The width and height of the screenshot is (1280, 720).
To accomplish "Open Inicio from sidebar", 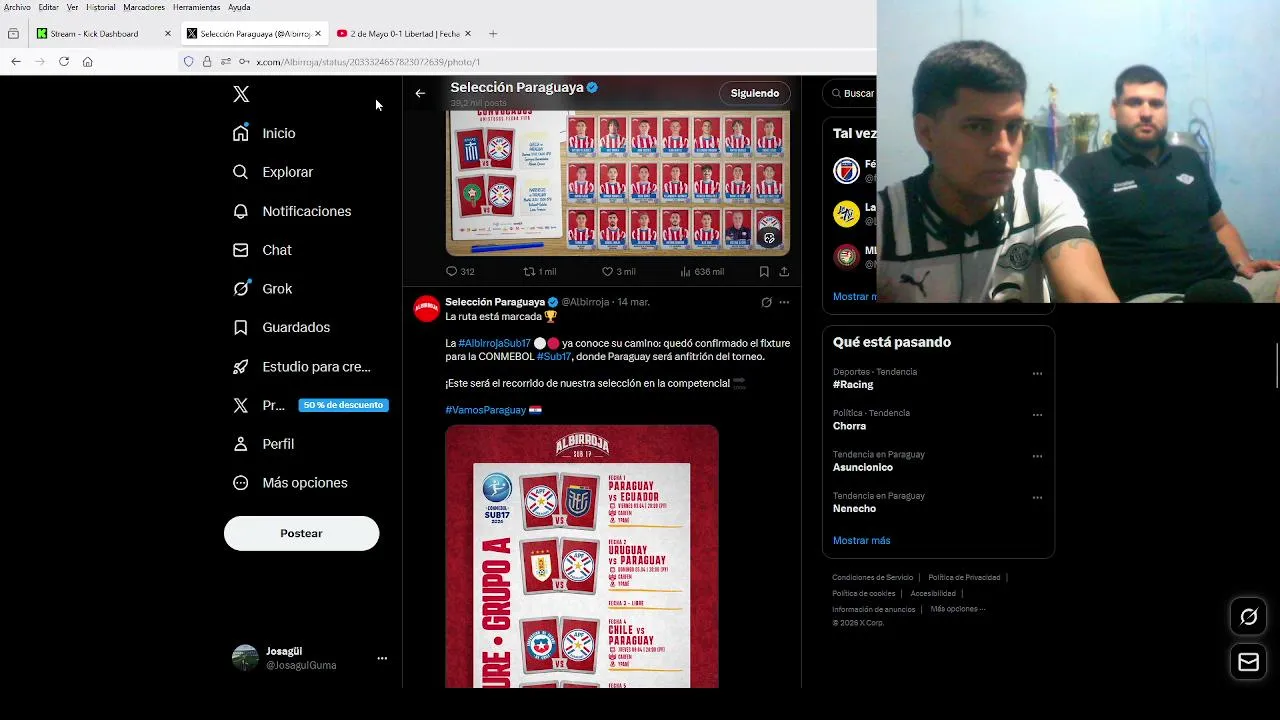I will coord(264,133).
